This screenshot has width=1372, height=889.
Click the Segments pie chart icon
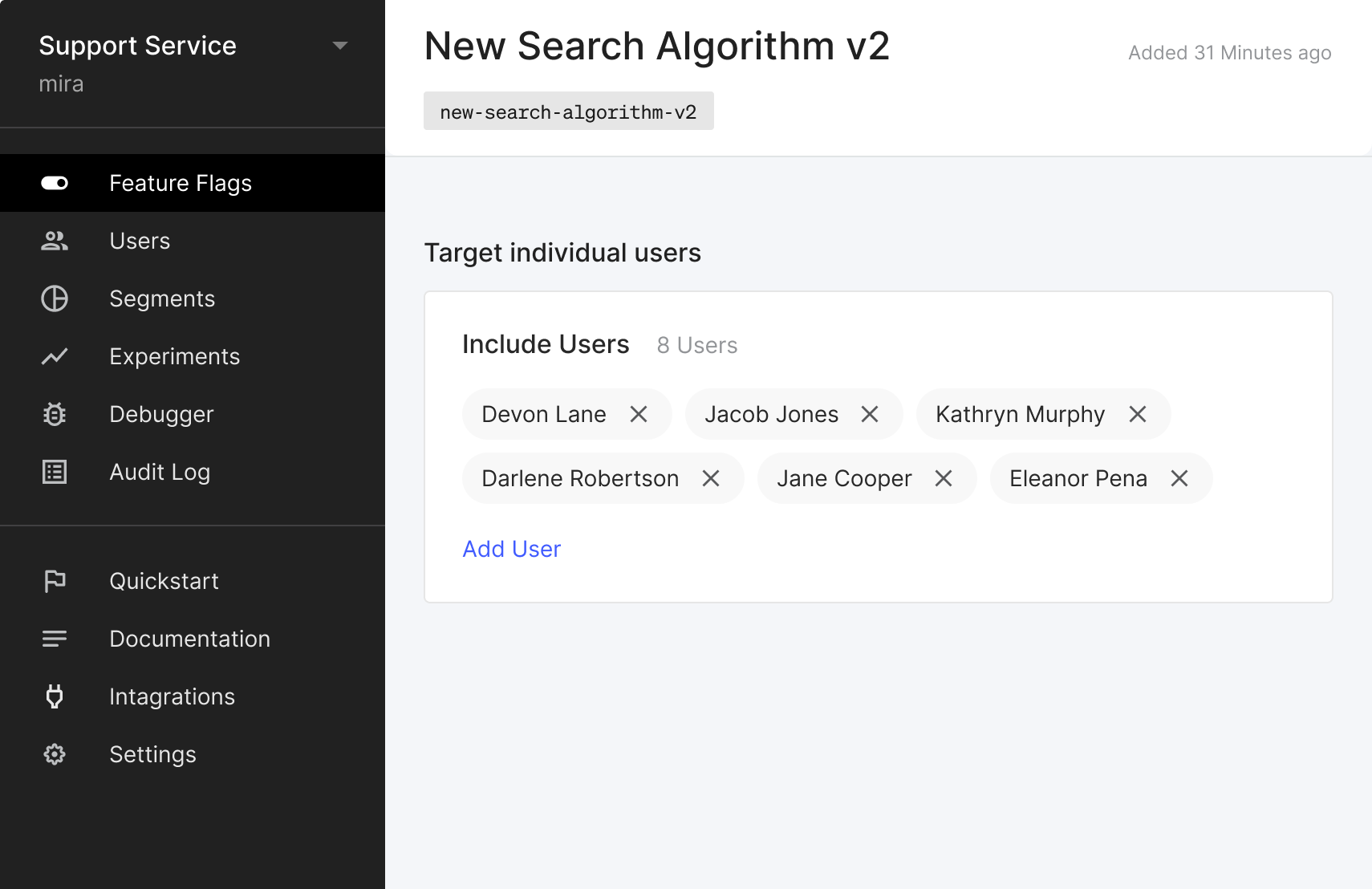click(55, 298)
